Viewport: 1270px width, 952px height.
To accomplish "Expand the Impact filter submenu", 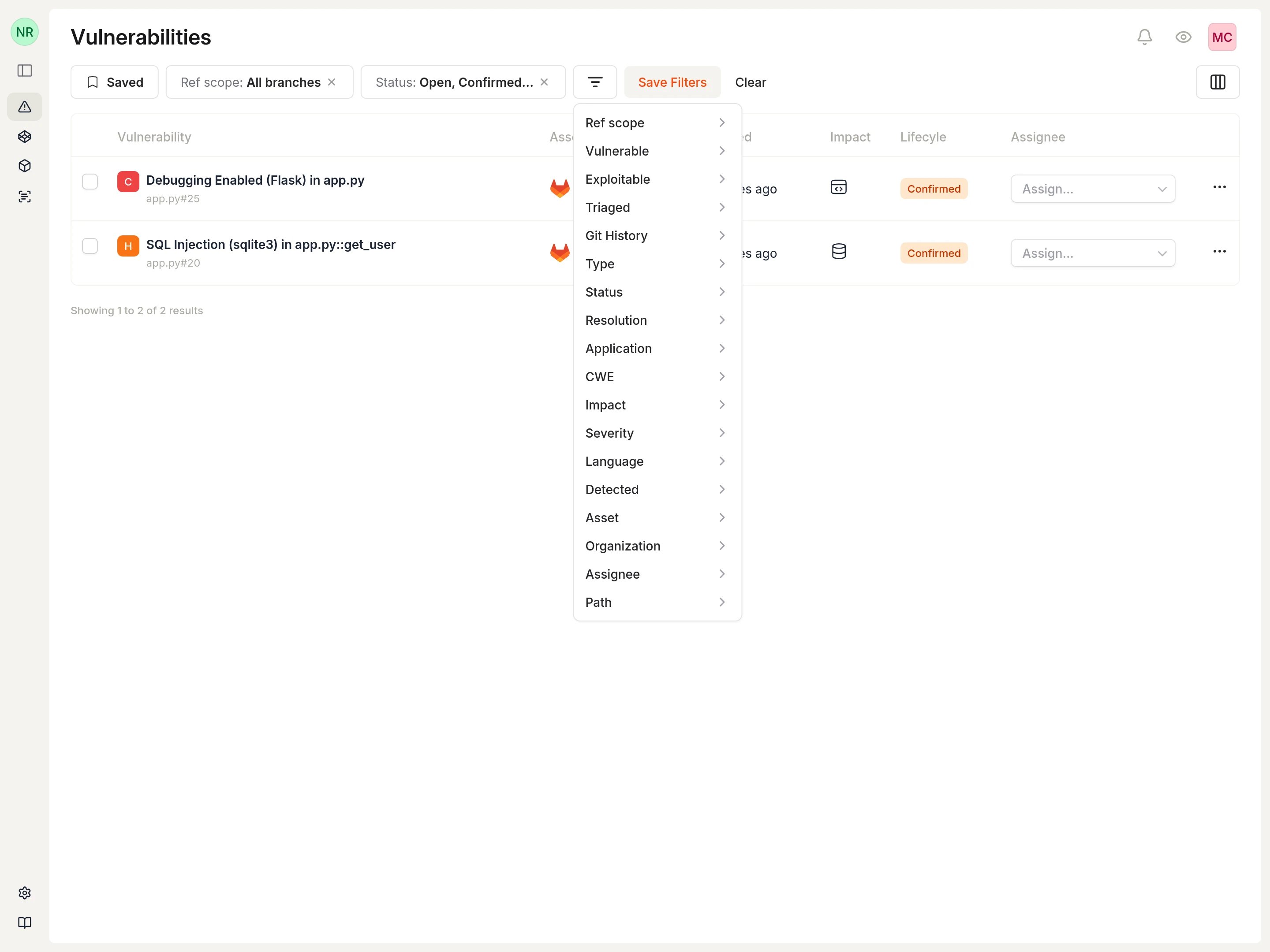I will click(657, 405).
